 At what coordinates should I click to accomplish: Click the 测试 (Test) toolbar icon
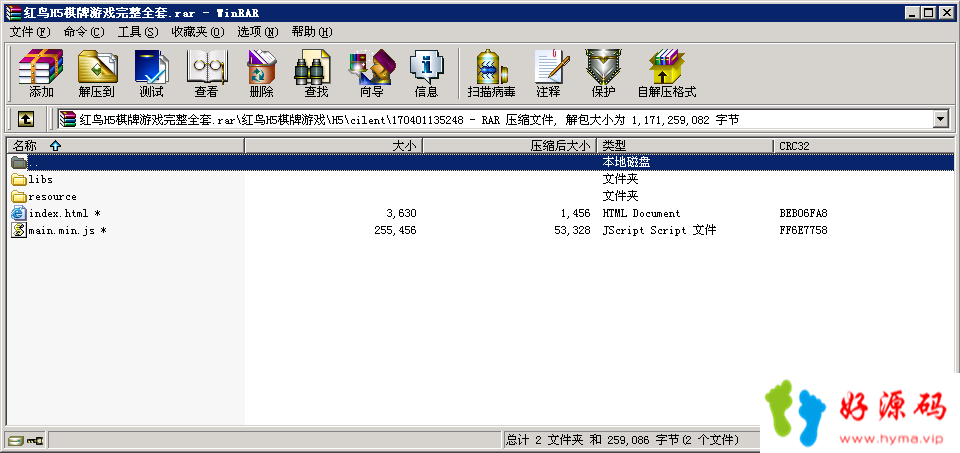point(152,67)
